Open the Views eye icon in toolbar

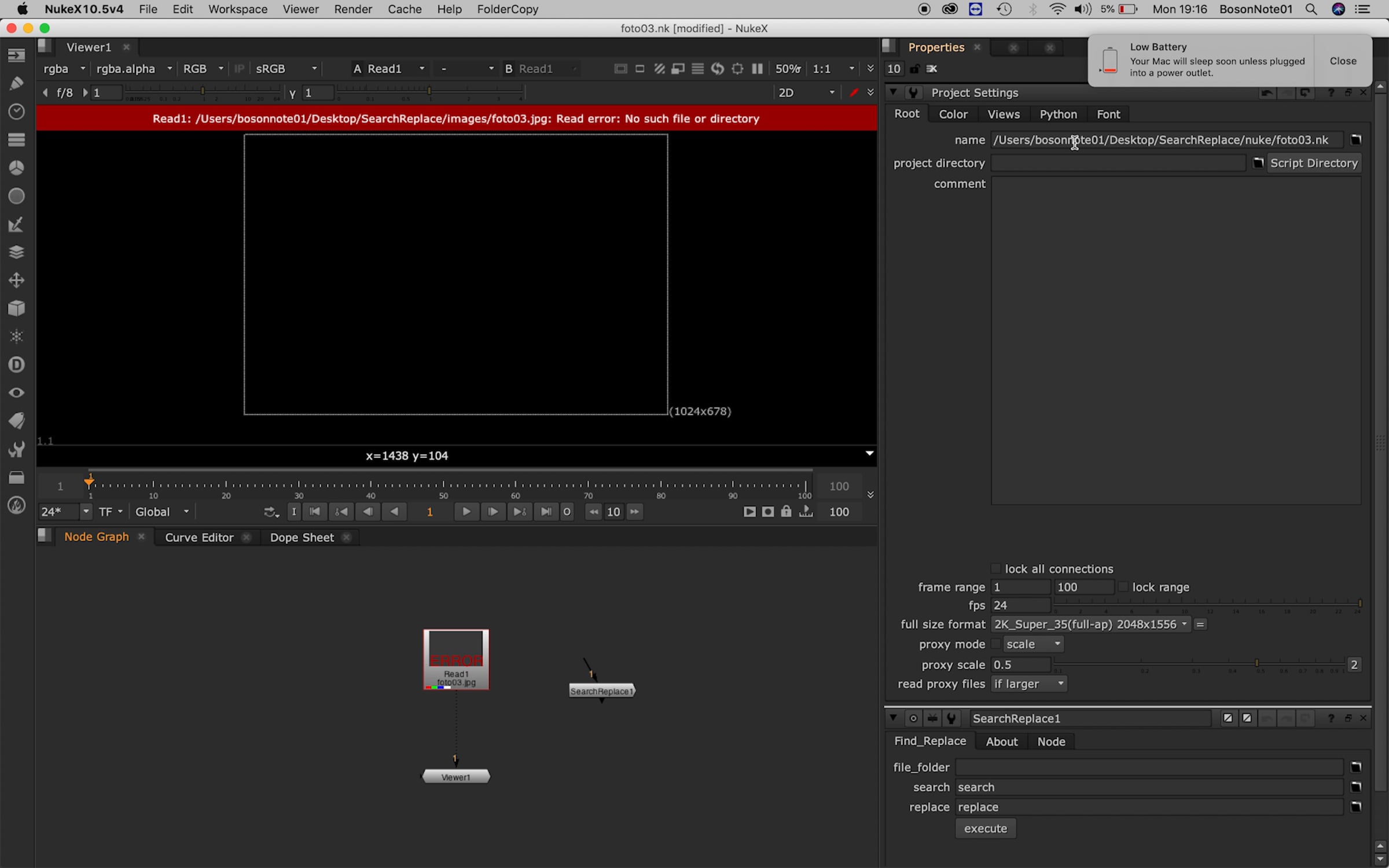(16, 393)
